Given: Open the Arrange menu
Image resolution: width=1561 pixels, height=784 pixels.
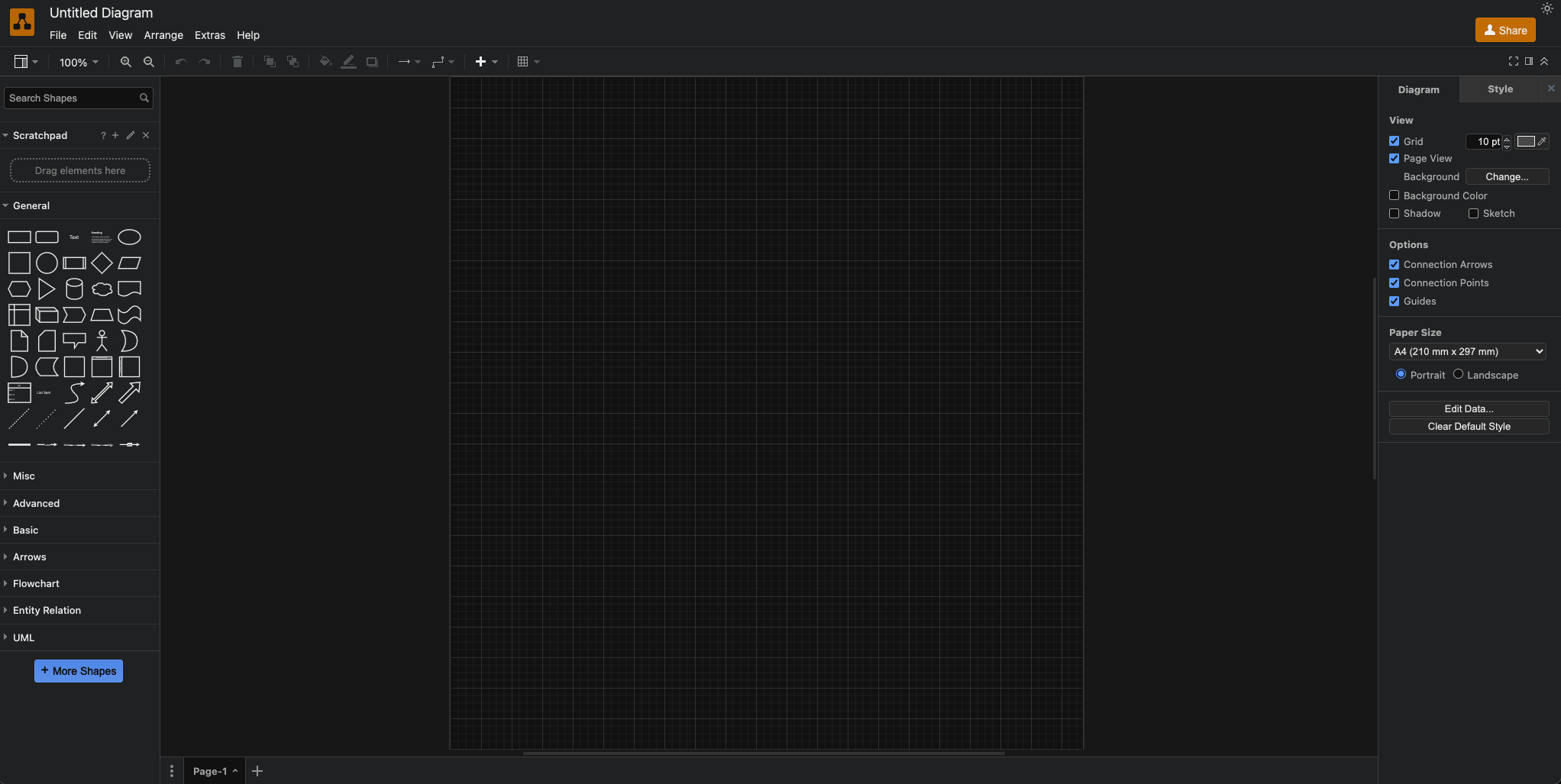Looking at the screenshot, I should 163,35.
